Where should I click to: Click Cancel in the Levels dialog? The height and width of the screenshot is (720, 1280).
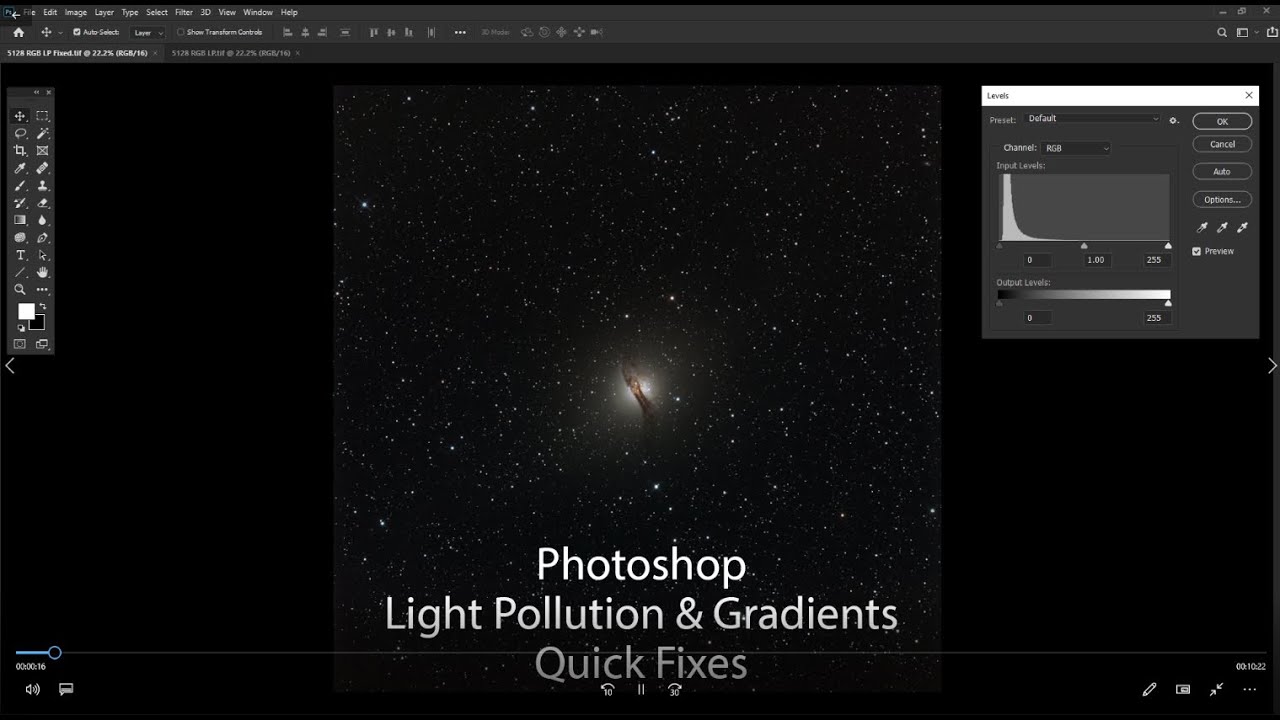click(1222, 144)
